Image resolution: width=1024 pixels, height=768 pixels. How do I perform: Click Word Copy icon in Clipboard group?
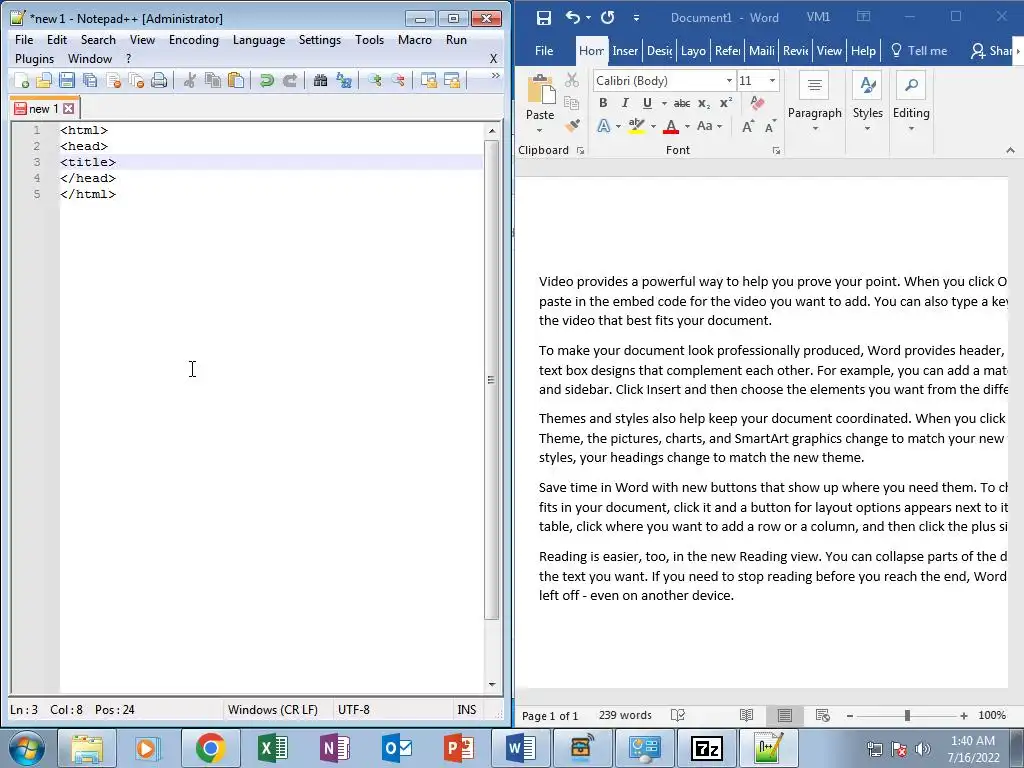coord(571,103)
